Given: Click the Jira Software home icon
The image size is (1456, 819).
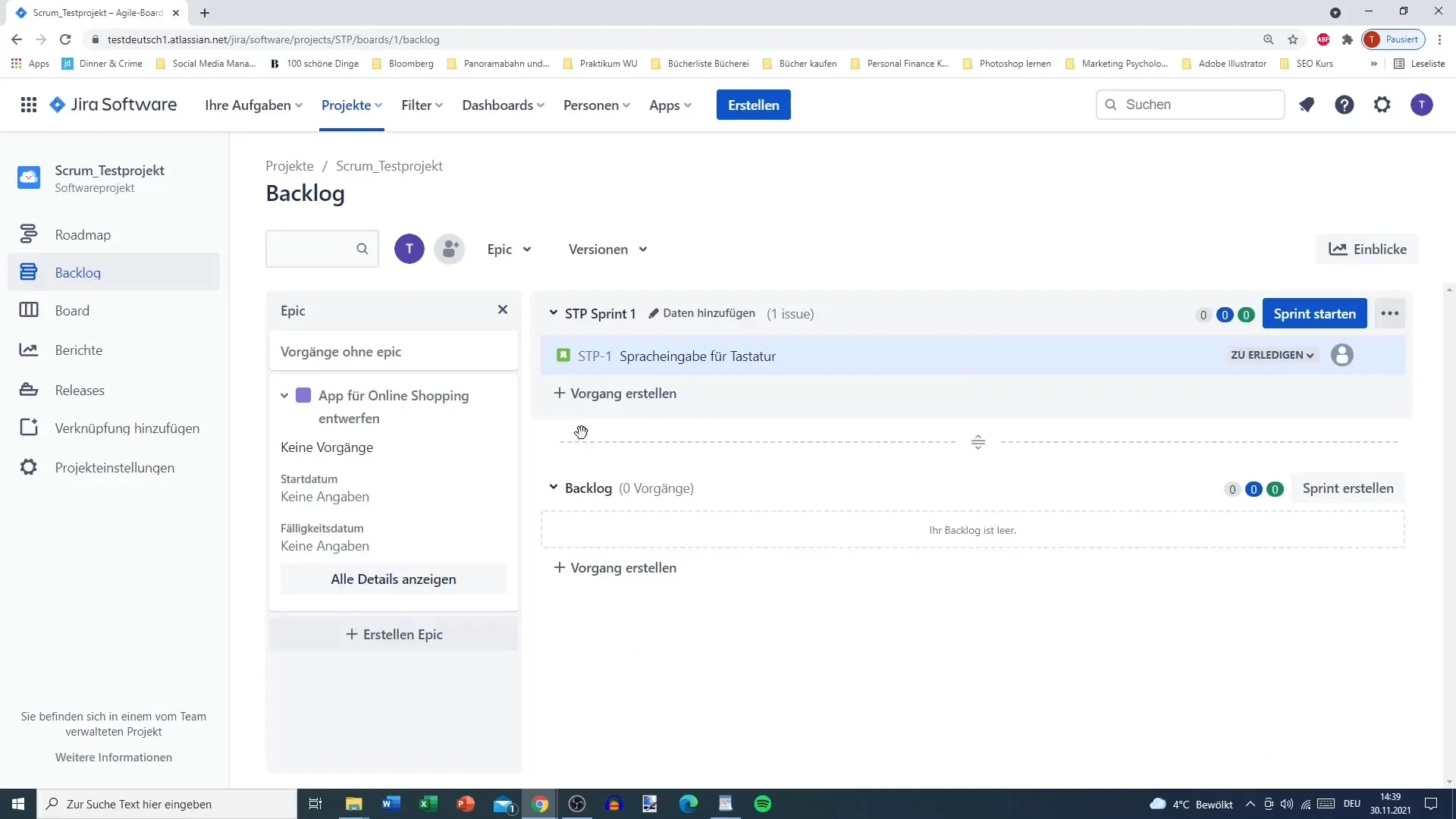Looking at the screenshot, I should (x=56, y=104).
